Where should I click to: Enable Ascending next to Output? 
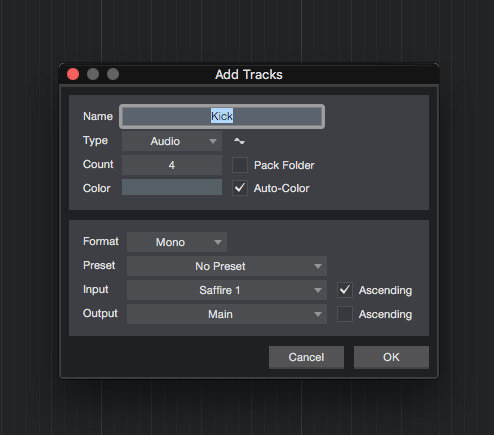tap(345, 314)
